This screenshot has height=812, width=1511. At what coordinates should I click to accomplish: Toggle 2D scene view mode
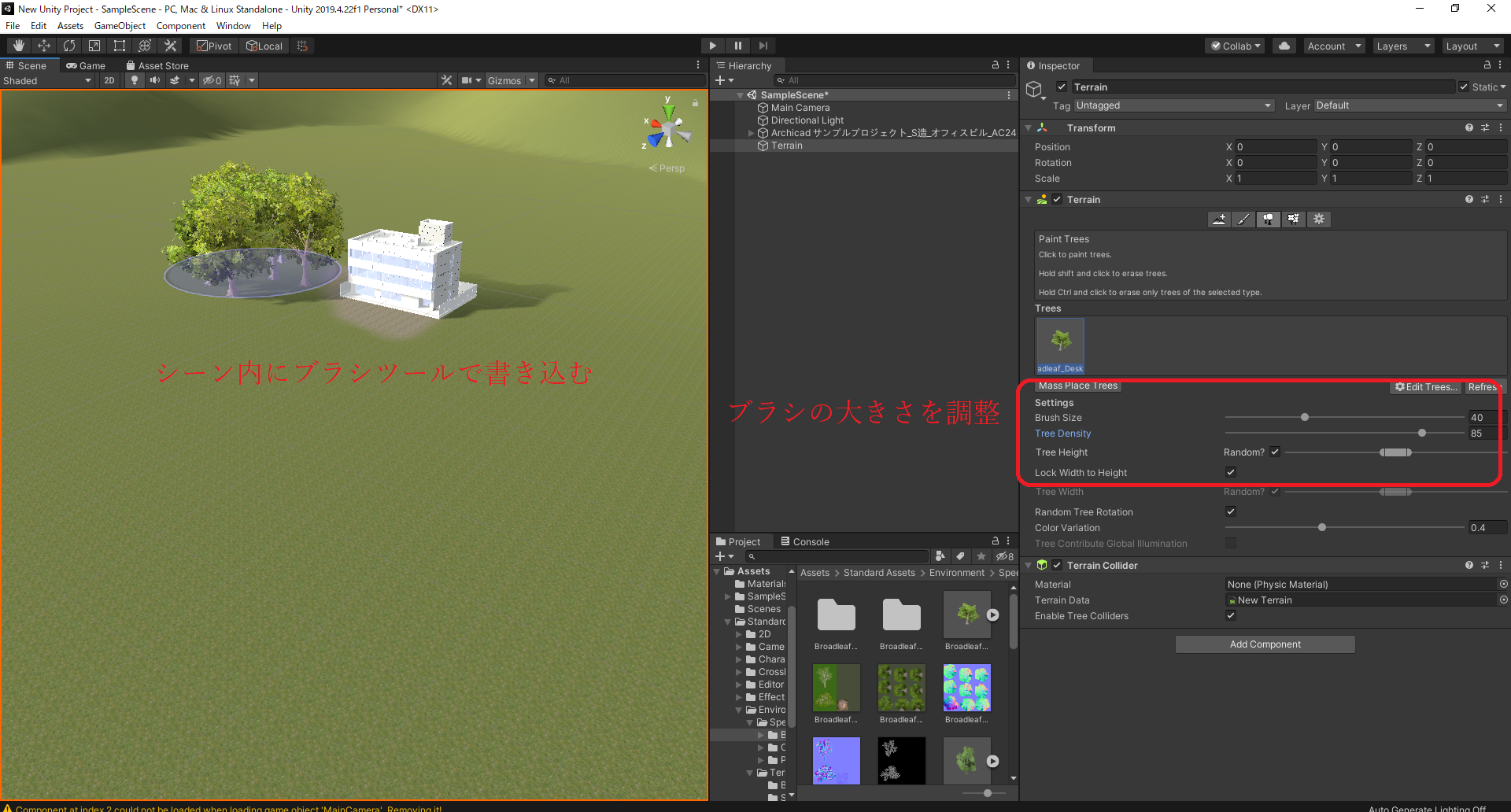(x=109, y=80)
